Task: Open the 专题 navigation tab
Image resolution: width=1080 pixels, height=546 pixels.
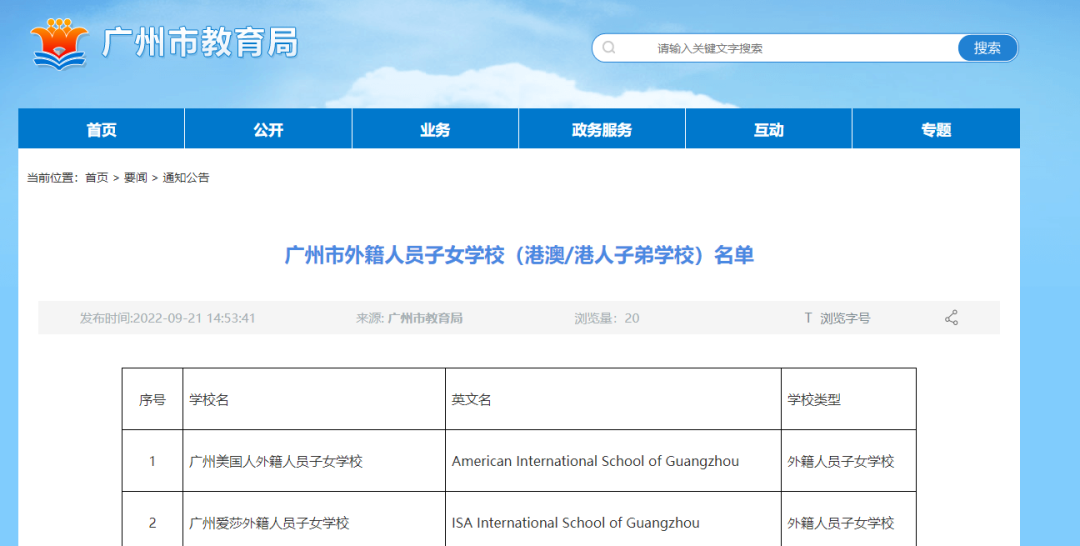Action: coord(936,129)
